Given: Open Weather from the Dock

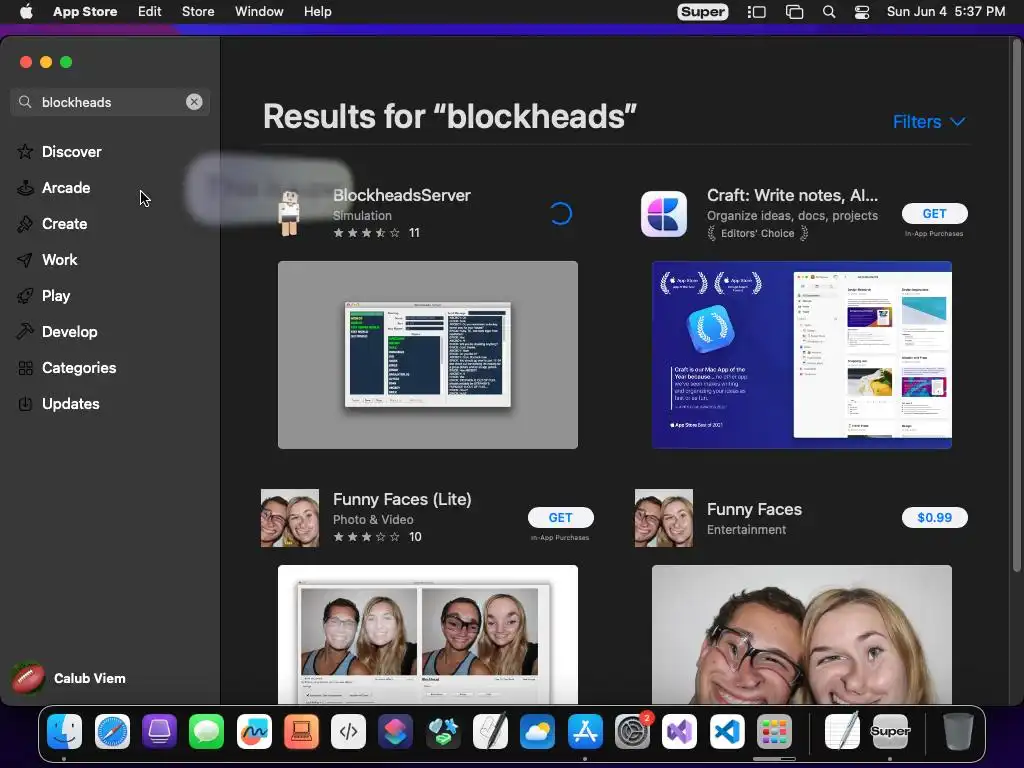Looking at the screenshot, I should [537, 731].
